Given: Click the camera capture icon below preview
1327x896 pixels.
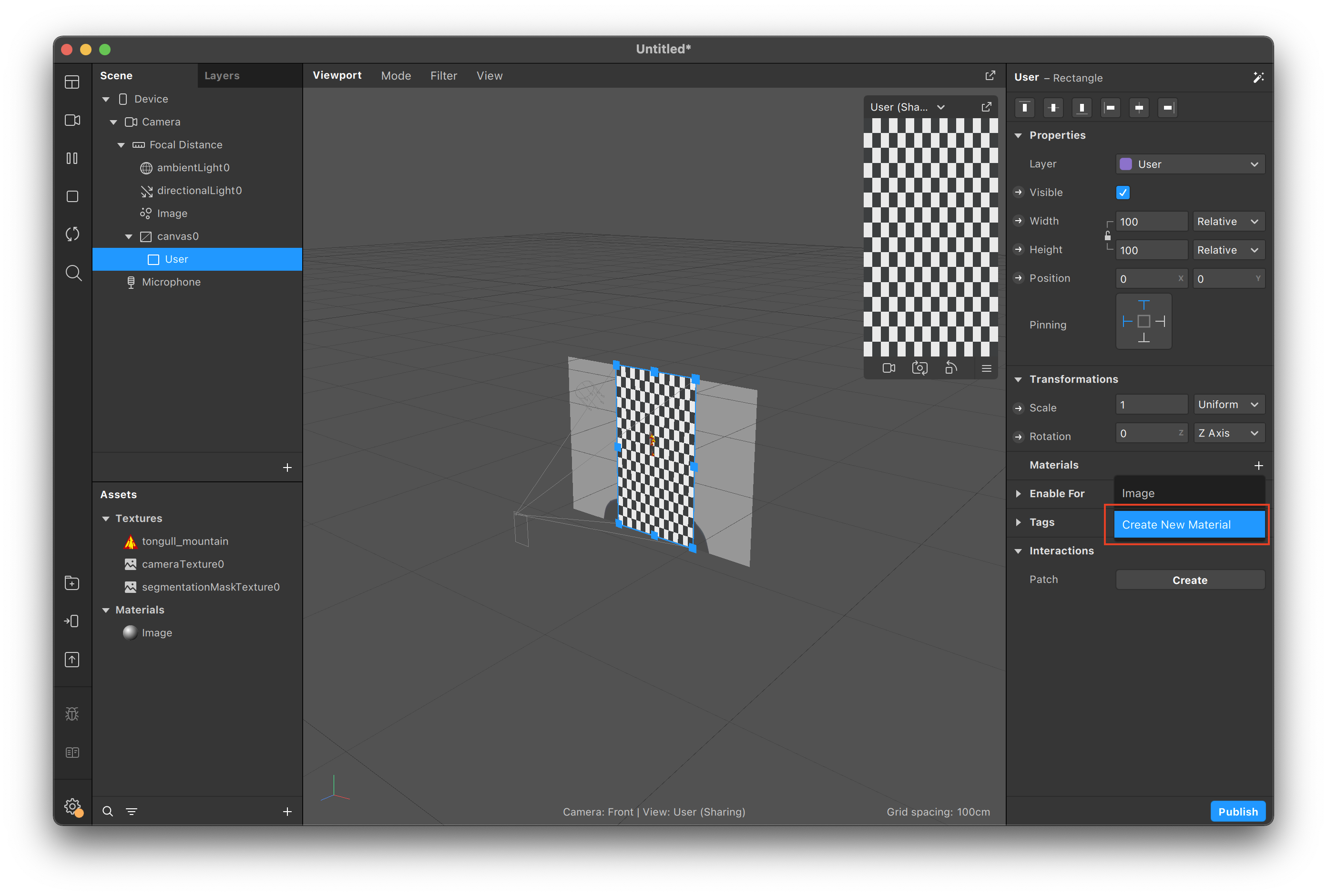Looking at the screenshot, I should point(919,368).
